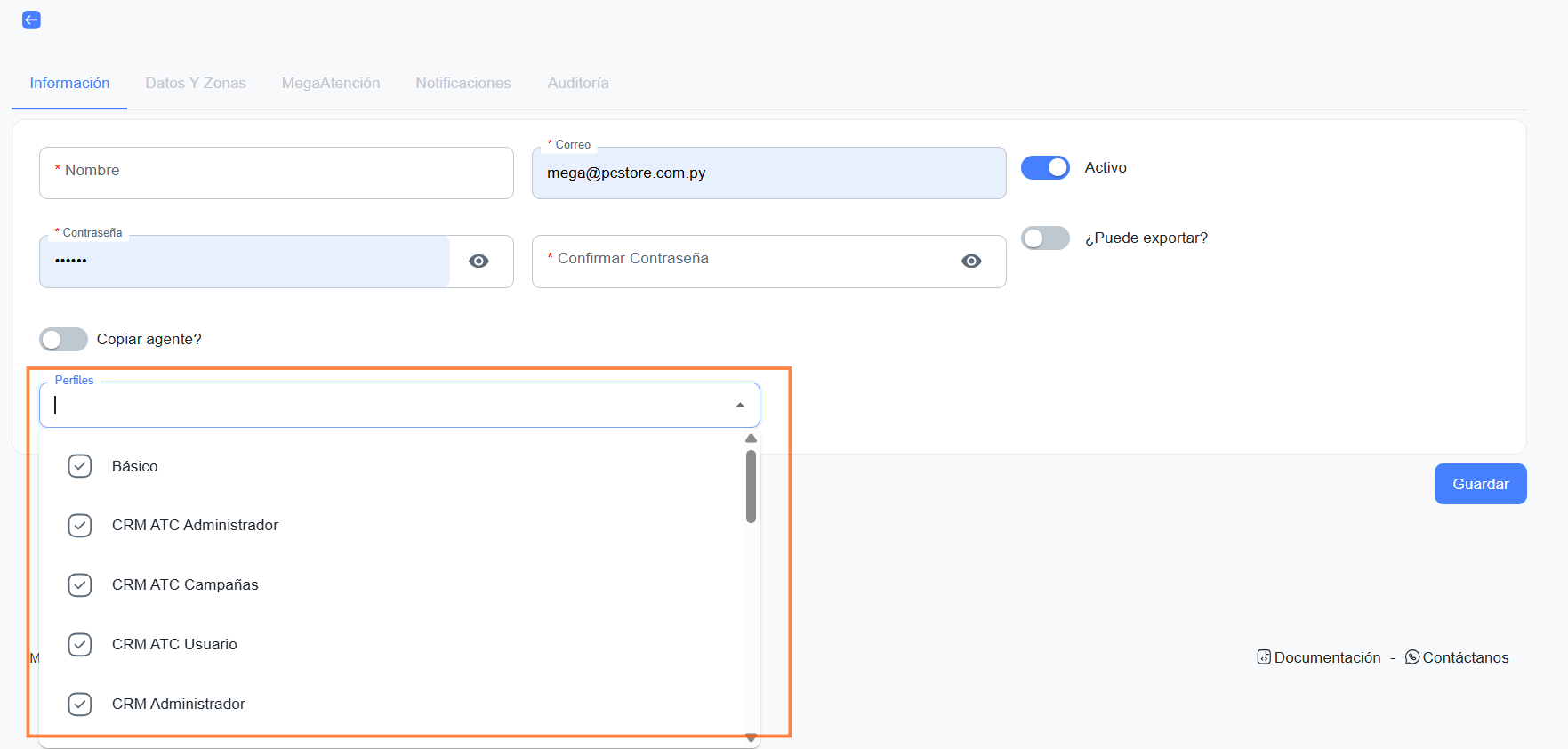Click the profiles list scrollbar thumb
The height and width of the screenshot is (749, 1568).
coord(751,486)
